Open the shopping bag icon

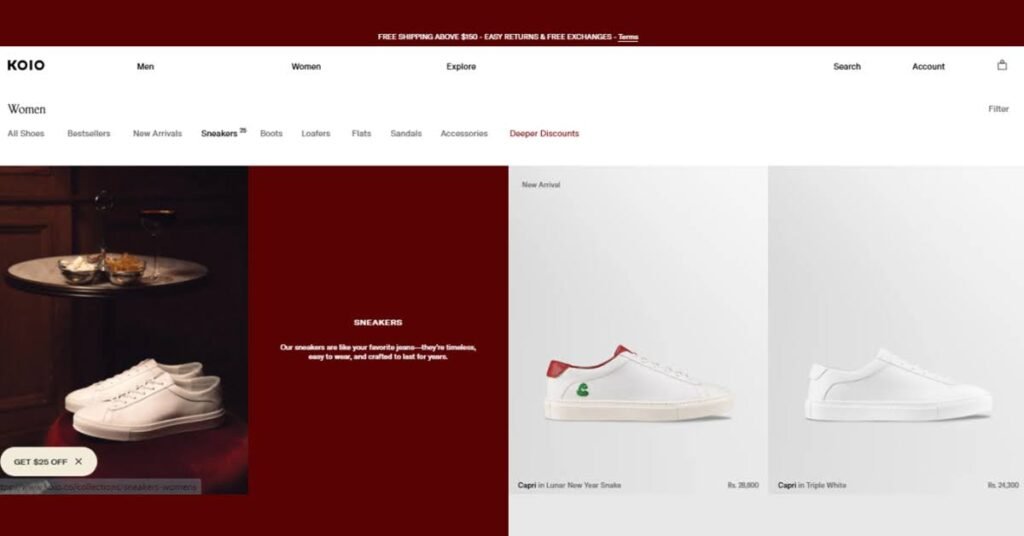(x=1002, y=65)
